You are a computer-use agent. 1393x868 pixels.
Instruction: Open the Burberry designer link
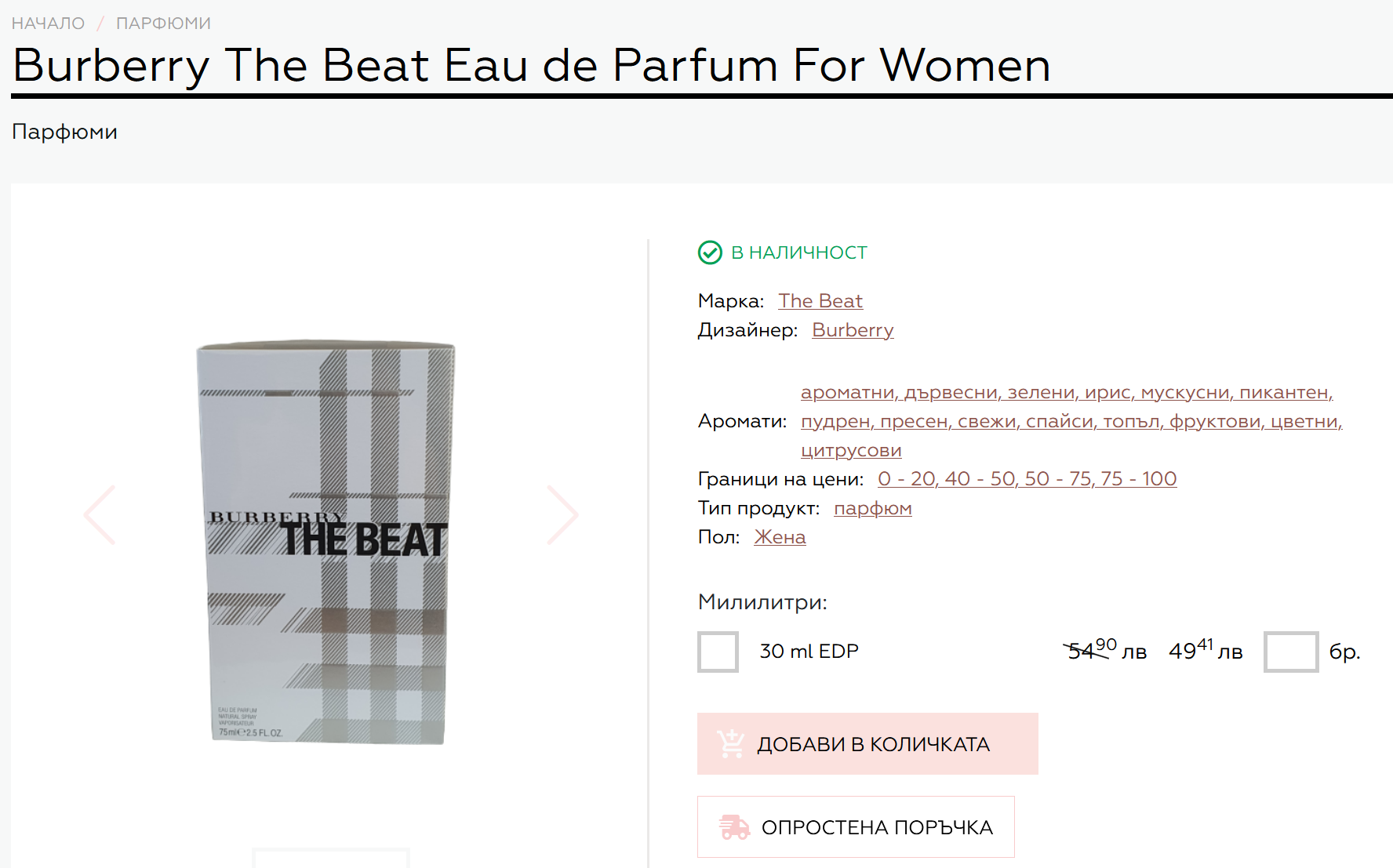853,330
